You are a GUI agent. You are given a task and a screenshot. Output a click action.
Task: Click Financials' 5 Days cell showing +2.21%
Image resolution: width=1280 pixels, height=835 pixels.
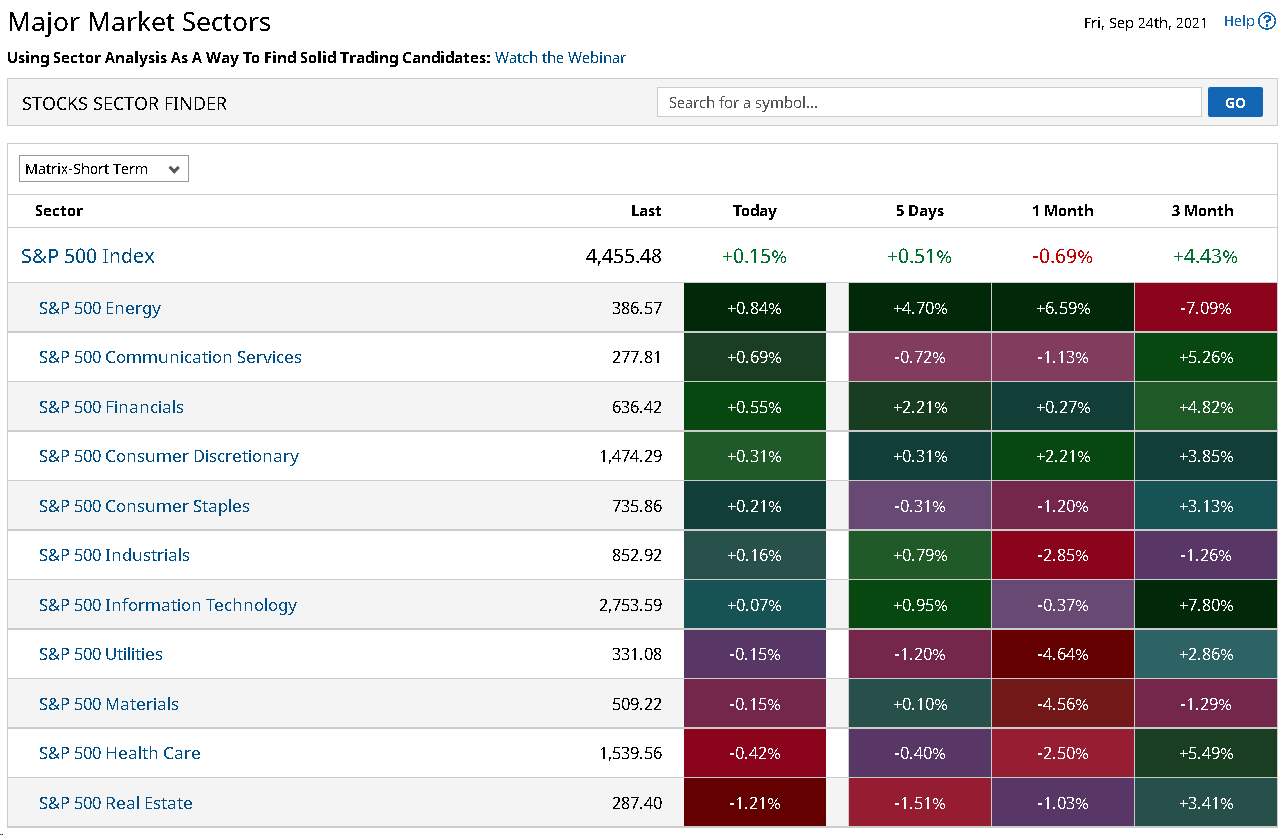[x=920, y=407]
